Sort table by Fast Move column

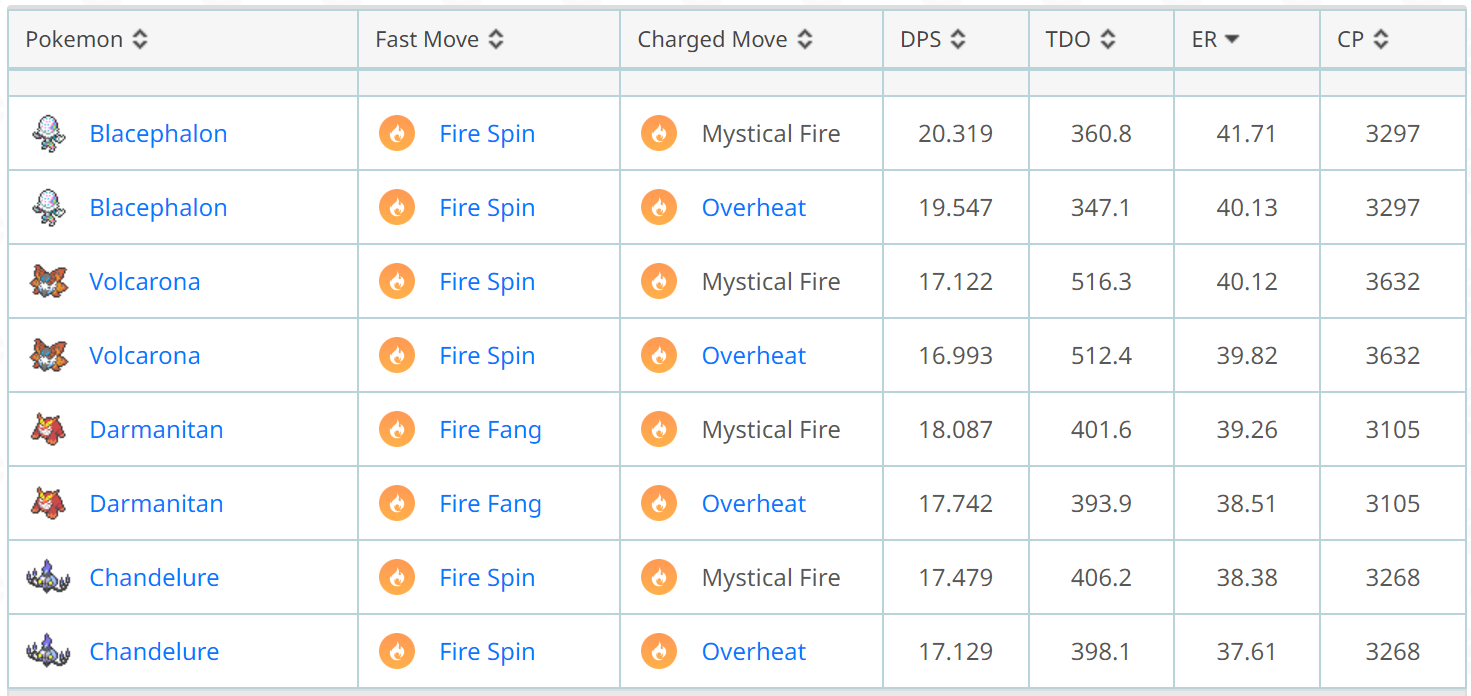click(439, 40)
